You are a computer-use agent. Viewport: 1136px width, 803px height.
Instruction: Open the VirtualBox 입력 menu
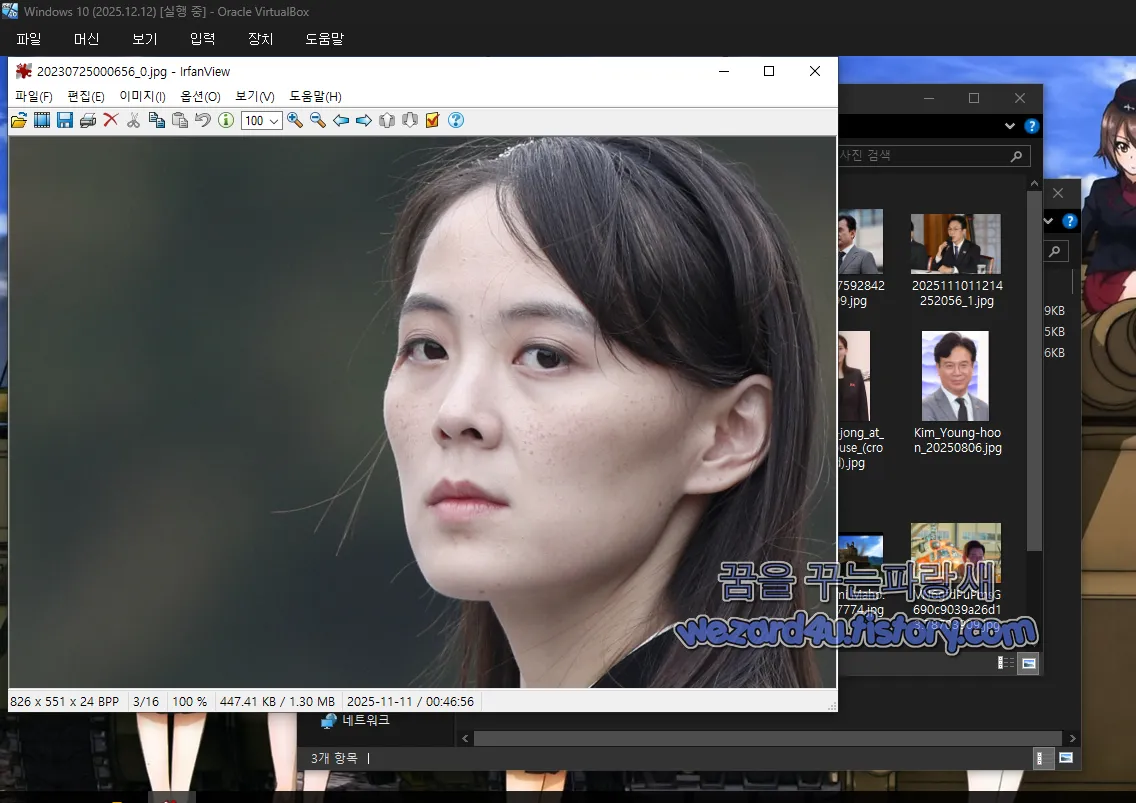pyautogui.click(x=203, y=39)
